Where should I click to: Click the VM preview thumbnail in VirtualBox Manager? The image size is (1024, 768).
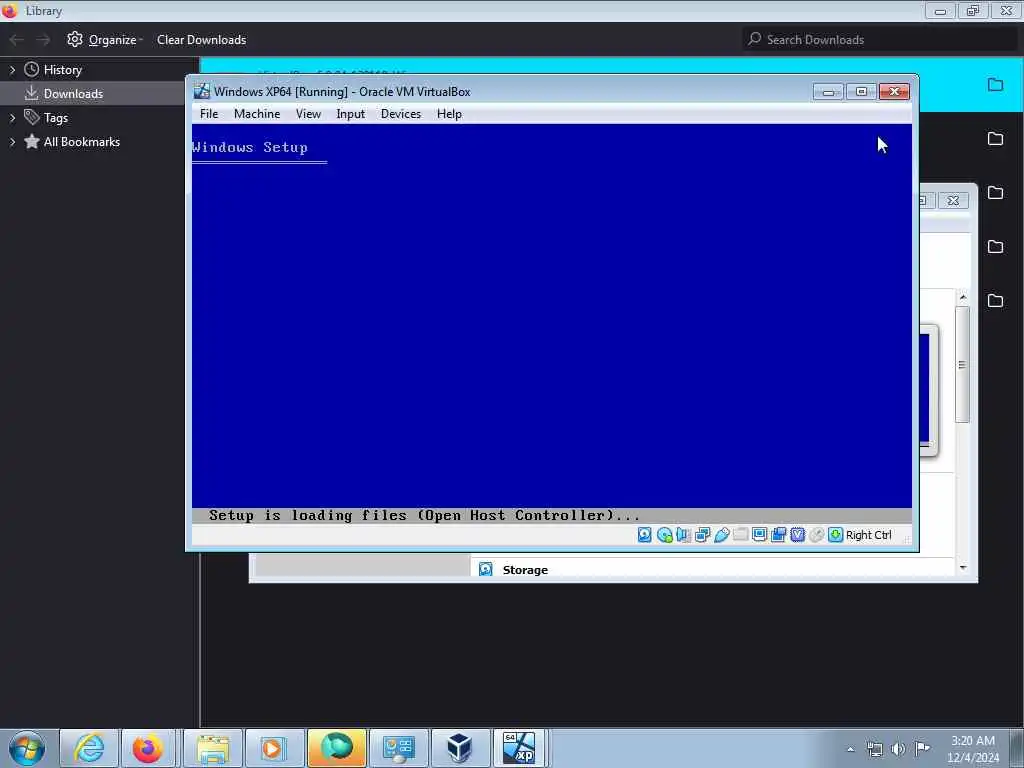tap(928, 390)
